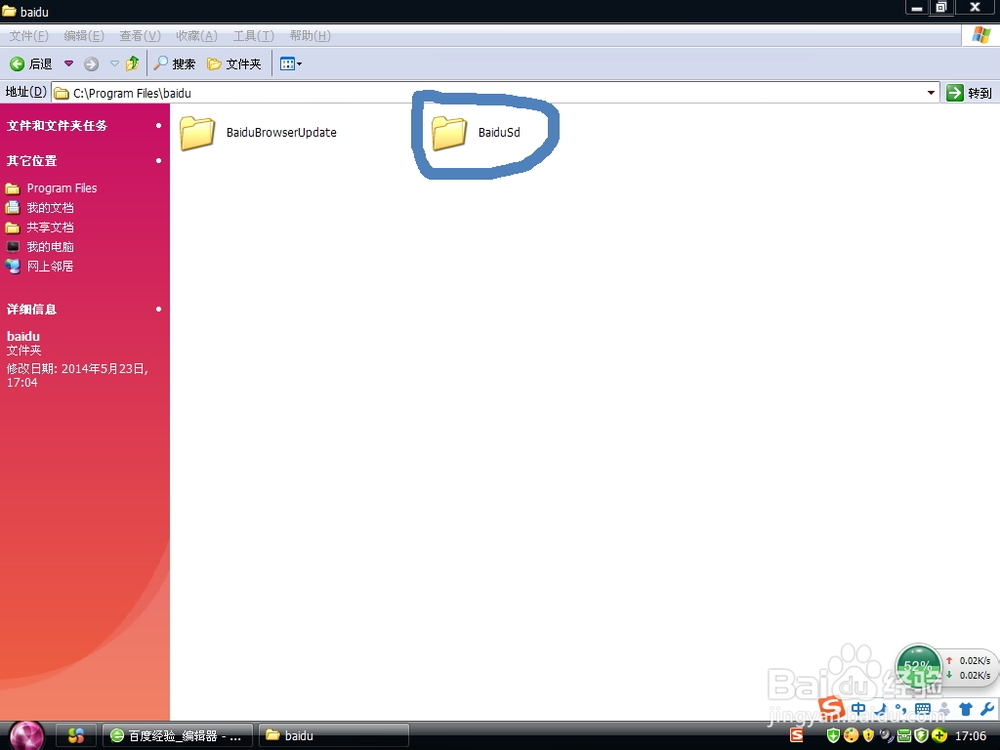Open the Search (搜索) pane

pyautogui.click(x=175, y=64)
